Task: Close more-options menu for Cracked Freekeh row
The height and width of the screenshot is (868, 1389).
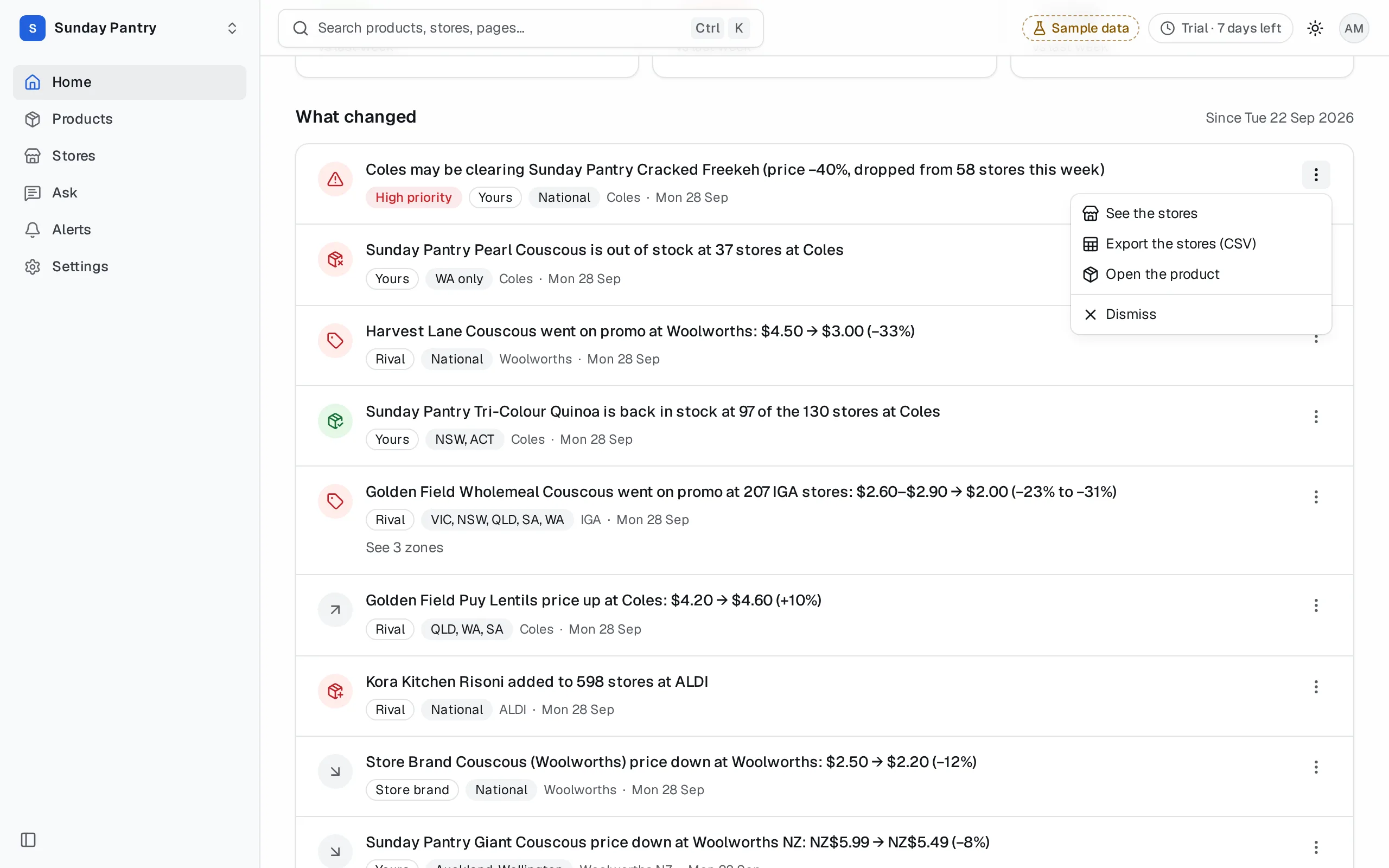Action: (x=1316, y=175)
